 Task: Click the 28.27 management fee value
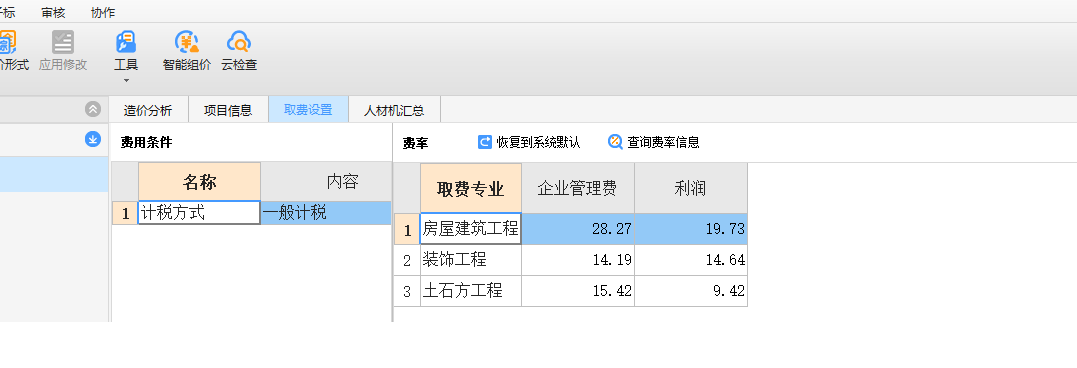[x=578, y=229]
